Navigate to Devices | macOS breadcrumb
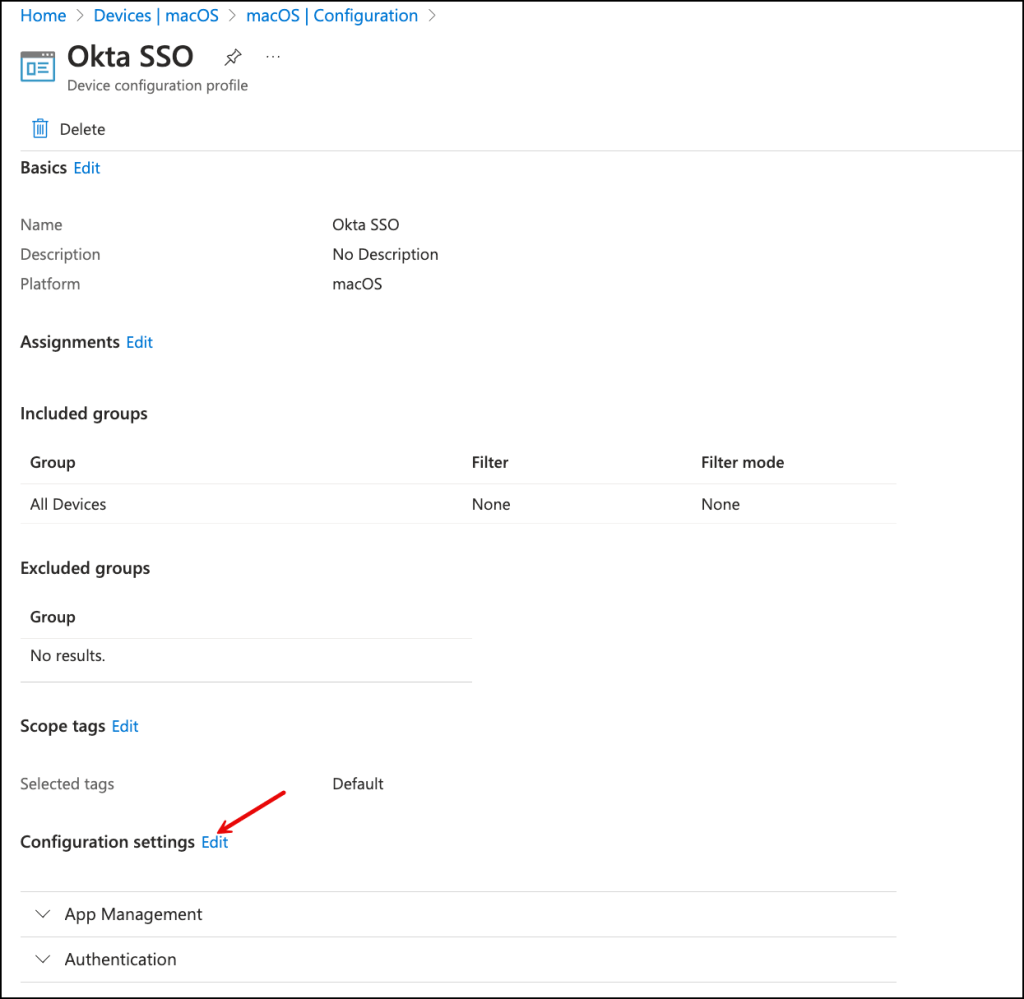The width and height of the screenshot is (1024, 999). (x=156, y=16)
